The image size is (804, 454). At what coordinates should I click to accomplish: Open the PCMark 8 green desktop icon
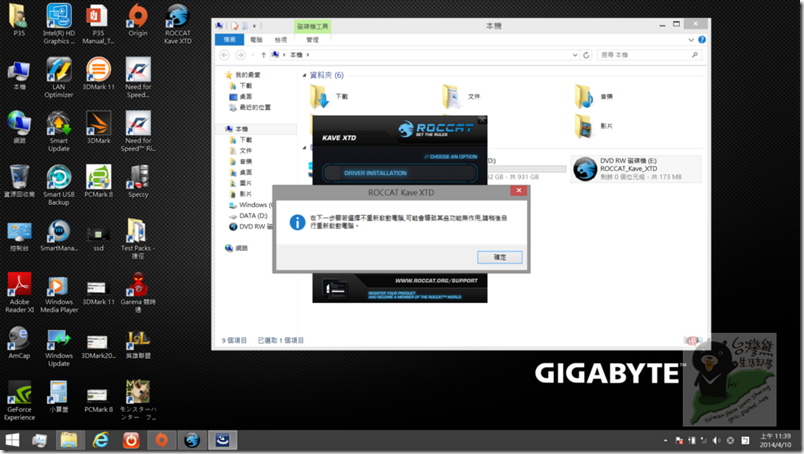[98, 181]
